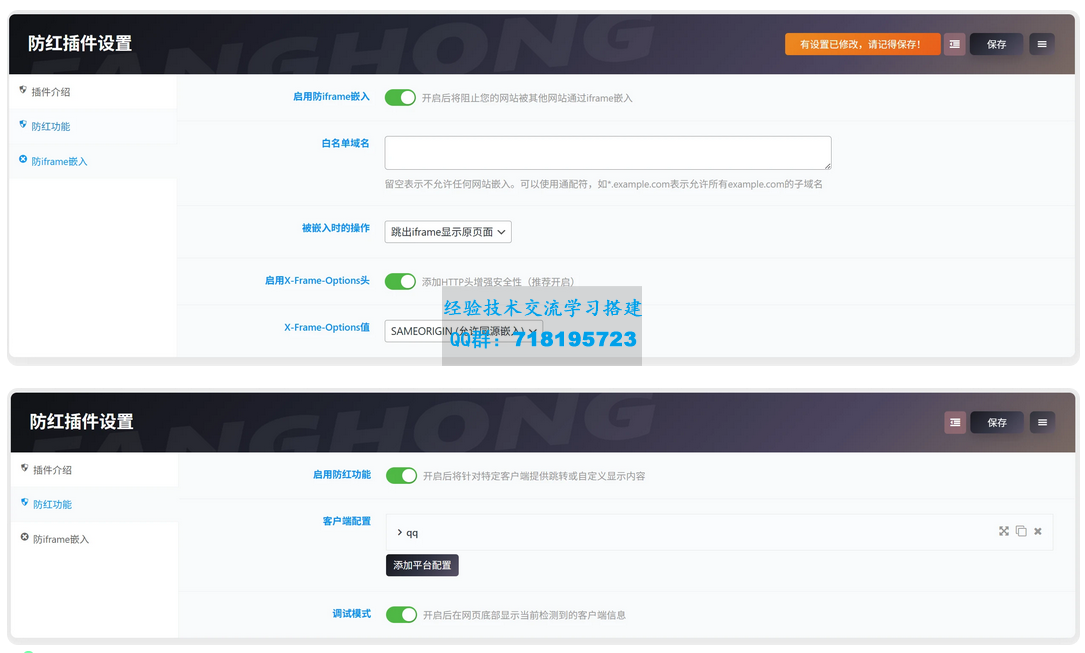Click expand-all icon in bottom panel header

956,423
